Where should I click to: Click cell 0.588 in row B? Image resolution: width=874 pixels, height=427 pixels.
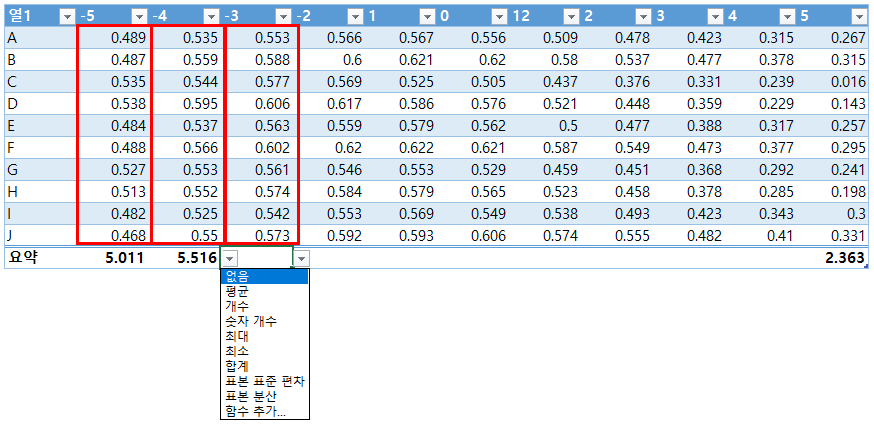coord(273,60)
